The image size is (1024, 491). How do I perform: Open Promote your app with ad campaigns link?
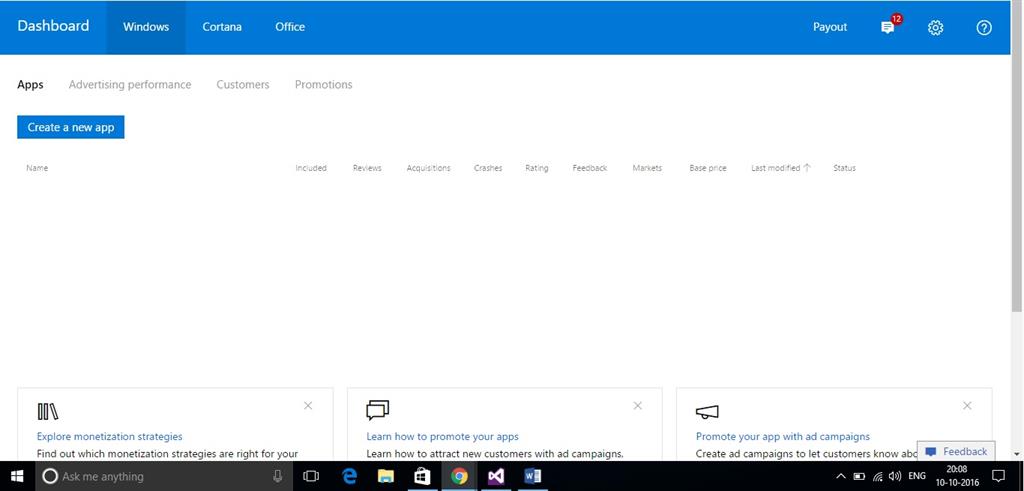[783, 436]
